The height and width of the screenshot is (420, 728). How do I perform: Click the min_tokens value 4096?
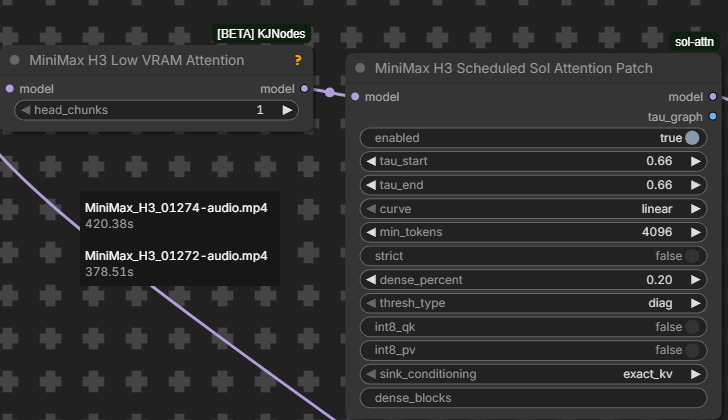point(656,232)
